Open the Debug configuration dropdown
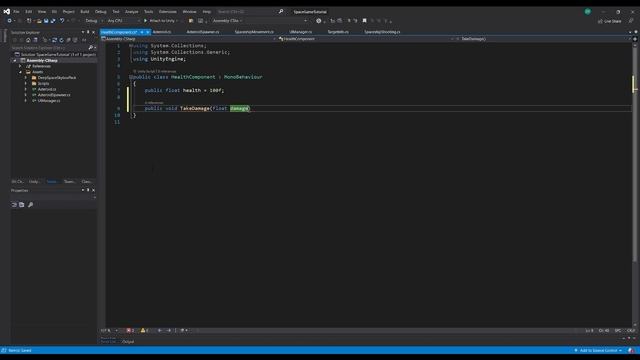This screenshot has width=640, height=360. (93, 20)
